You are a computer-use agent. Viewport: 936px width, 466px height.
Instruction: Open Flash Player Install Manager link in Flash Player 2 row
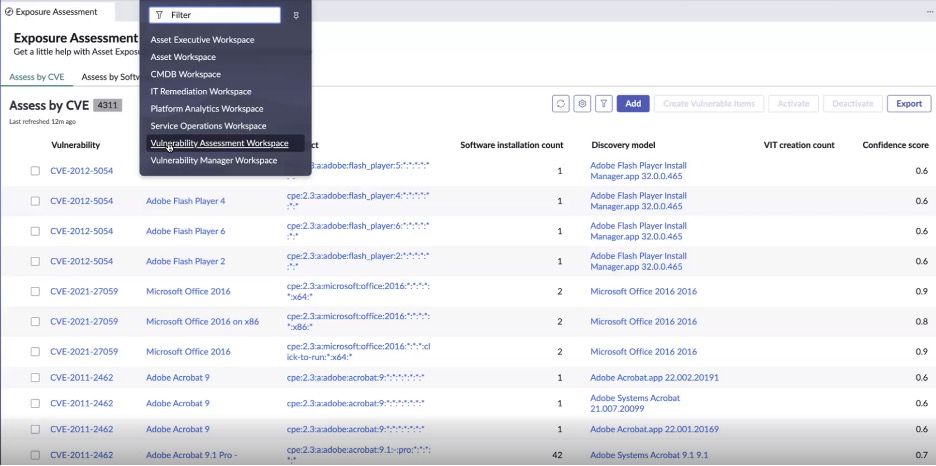pos(638,261)
